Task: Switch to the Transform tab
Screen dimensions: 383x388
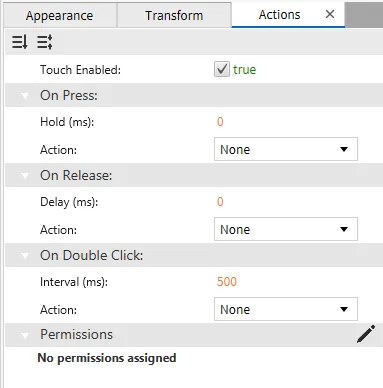Action: [x=174, y=15]
